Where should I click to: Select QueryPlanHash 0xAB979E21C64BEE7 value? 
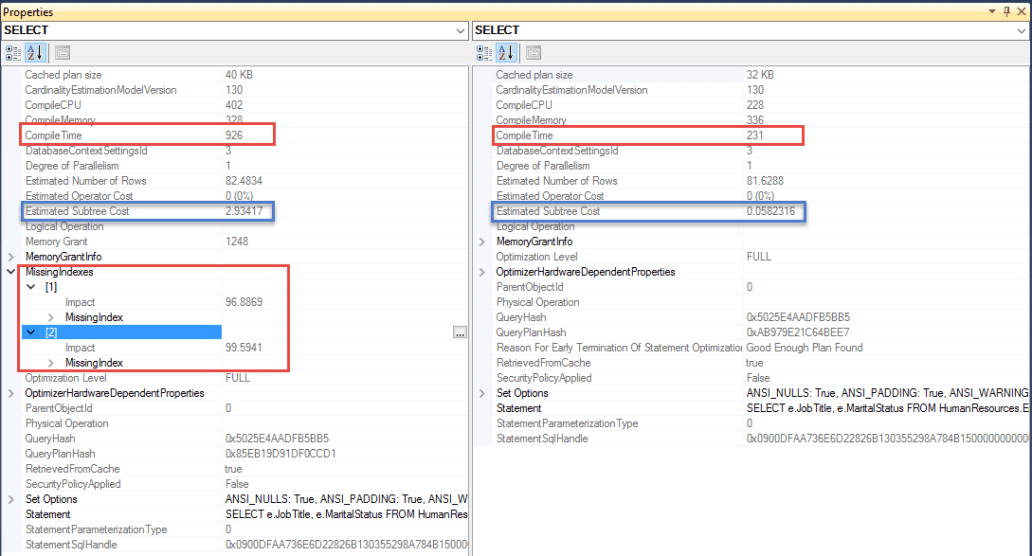tap(798, 332)
